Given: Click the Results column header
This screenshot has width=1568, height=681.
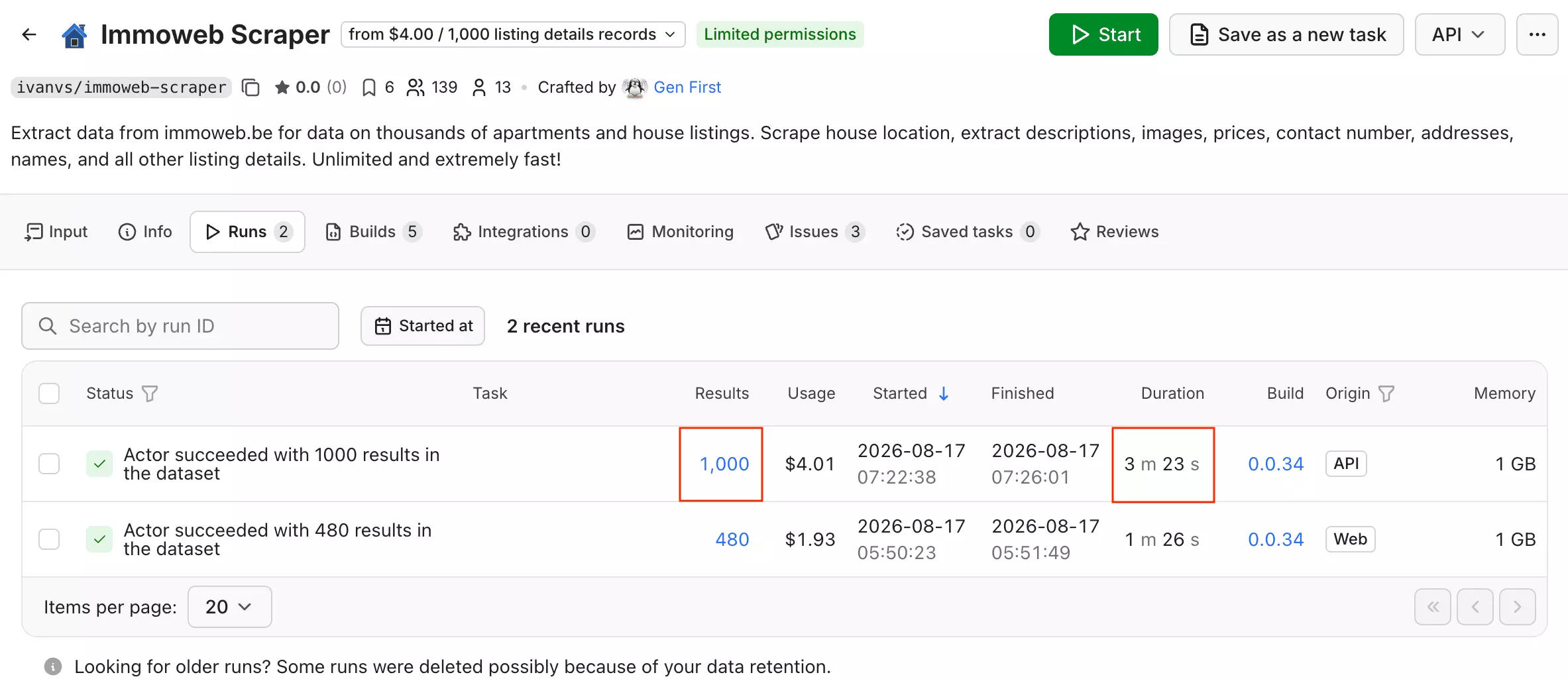Looking at the screenshot, I should coord(722,393).
